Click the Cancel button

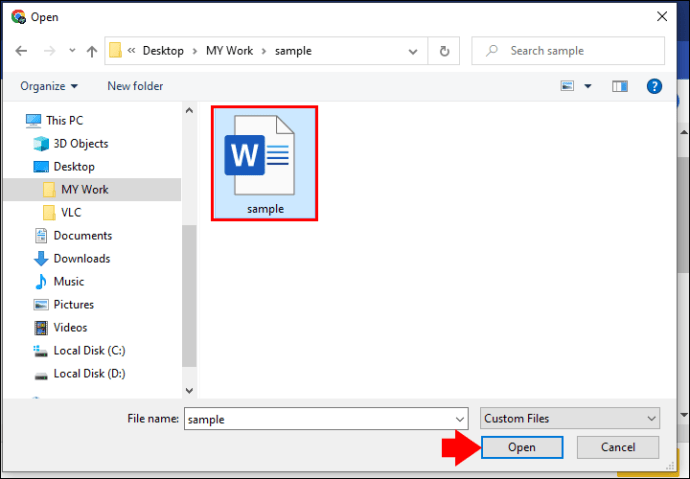[618, 447]
